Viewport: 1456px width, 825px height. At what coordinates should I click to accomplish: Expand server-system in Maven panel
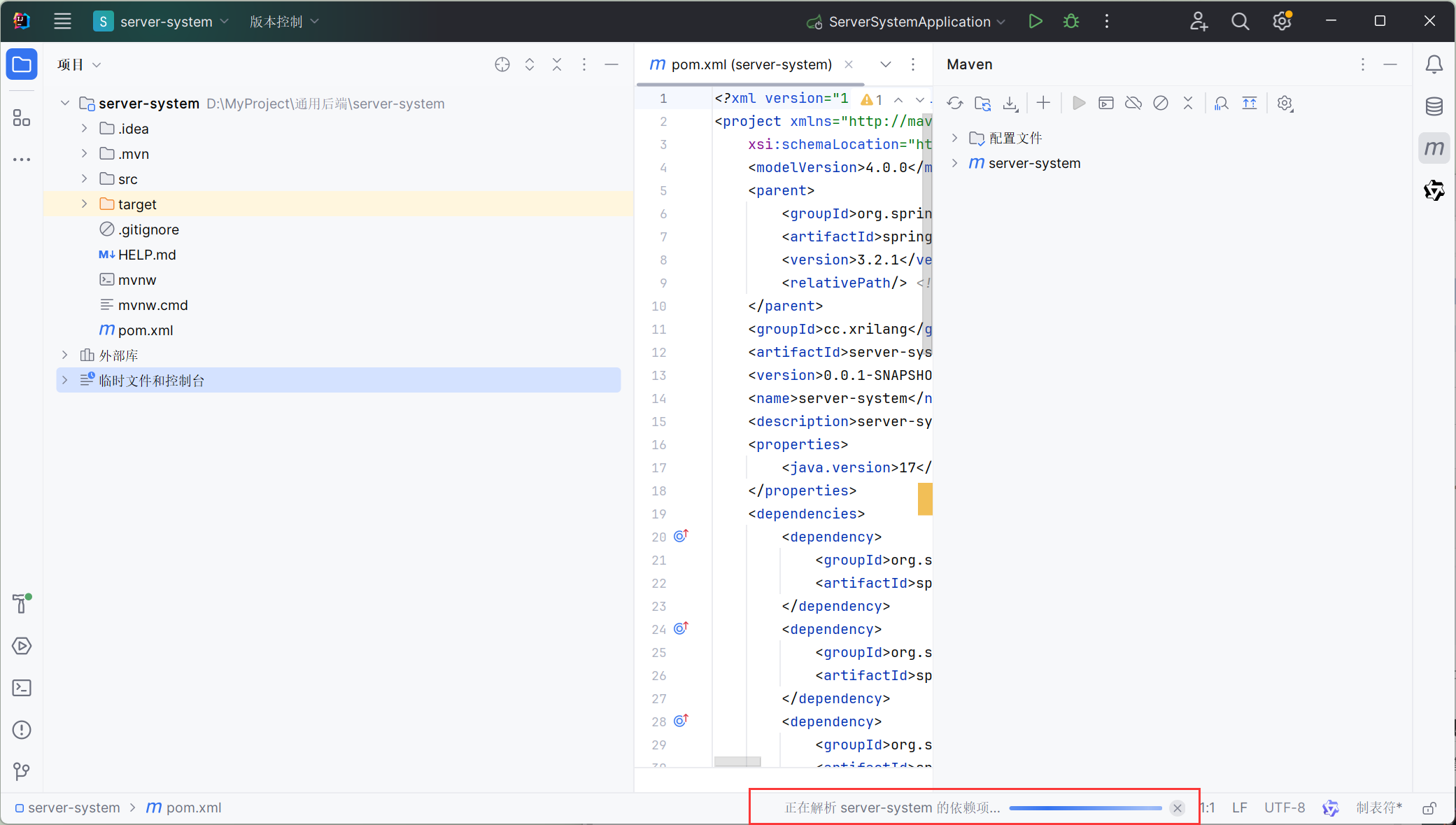pyautogui.click(x=954, y=163)
